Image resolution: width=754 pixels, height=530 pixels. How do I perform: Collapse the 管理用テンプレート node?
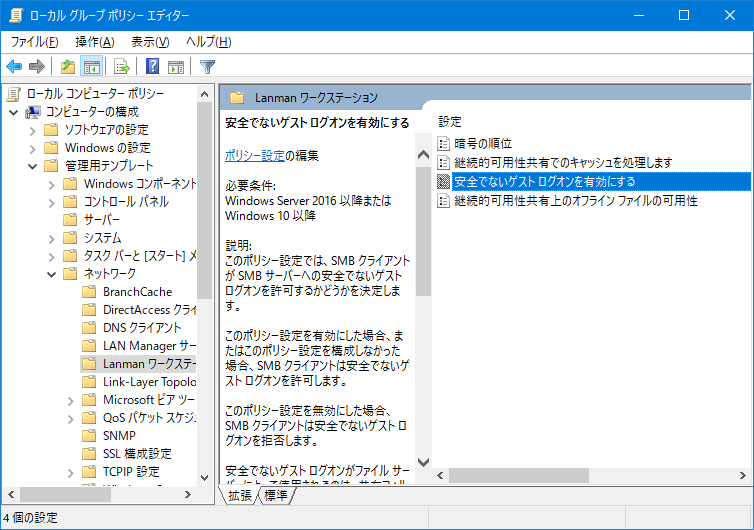pos(33,166)
